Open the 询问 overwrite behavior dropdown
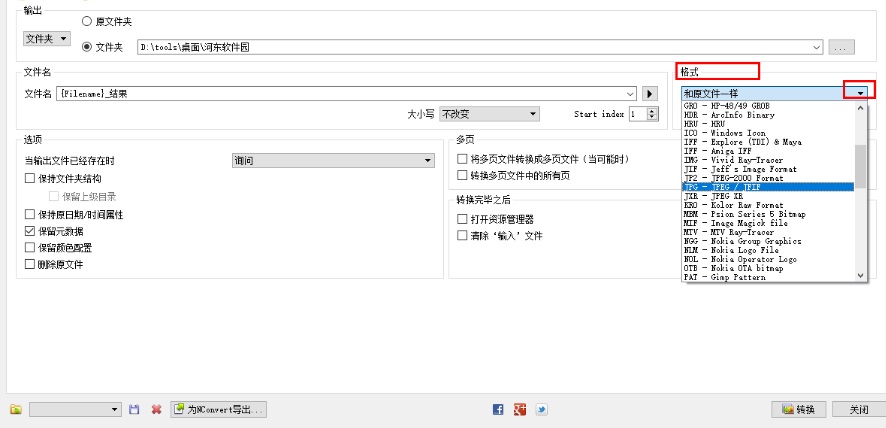Screen dimensions: 886x428 tap(333, 161)
